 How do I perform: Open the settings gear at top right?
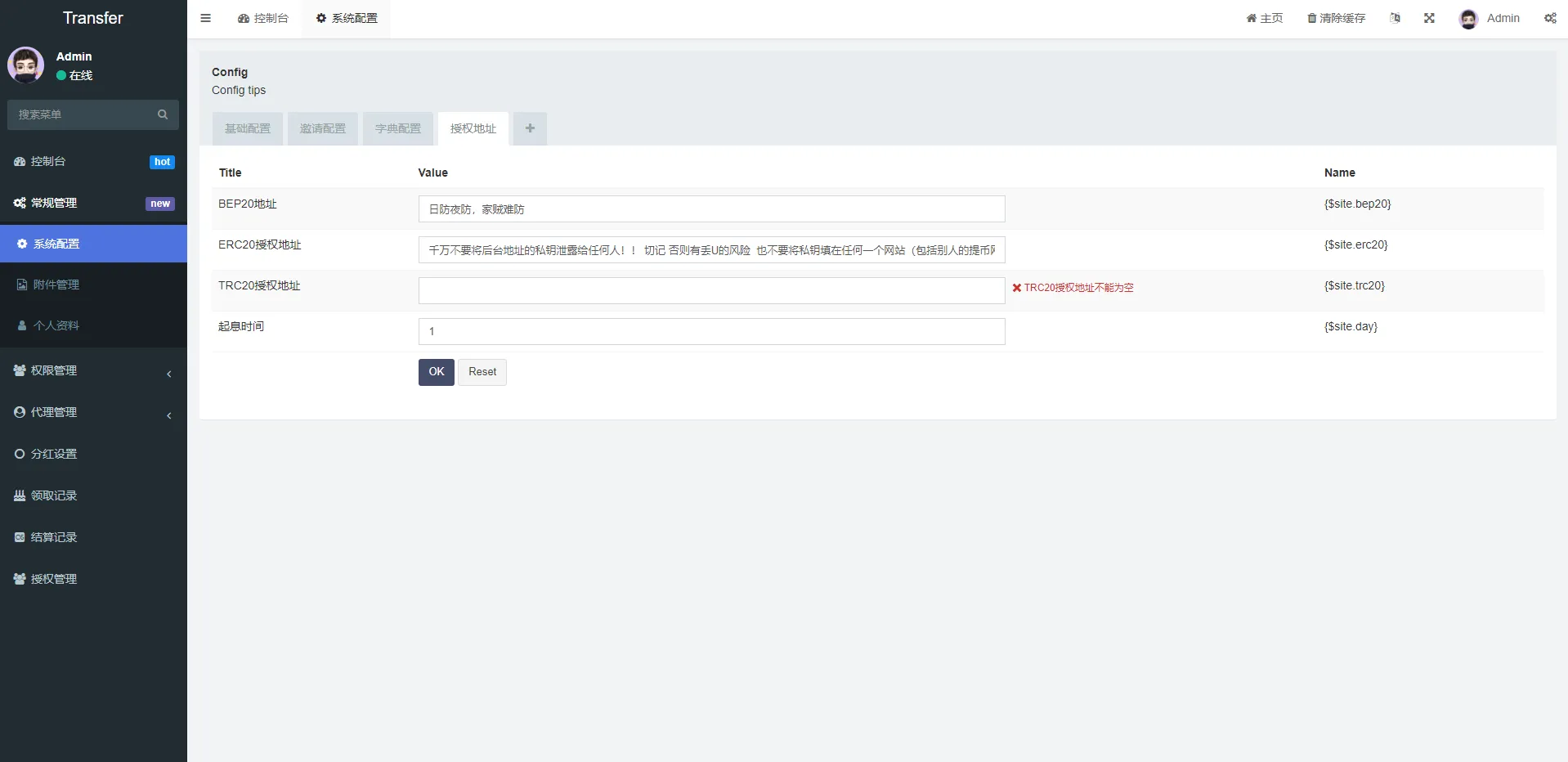(1551, 17)
